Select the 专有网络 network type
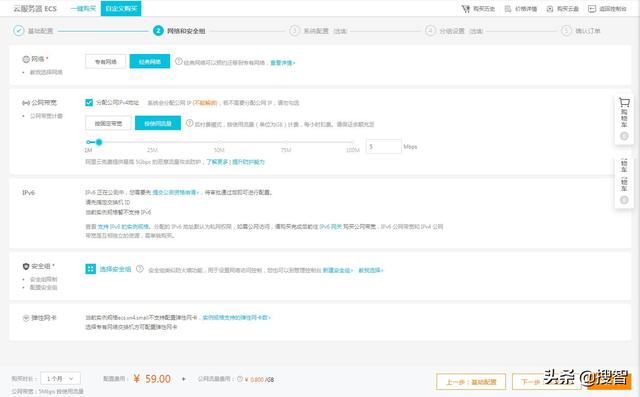640x397 pixels. (x=106, y=62)
